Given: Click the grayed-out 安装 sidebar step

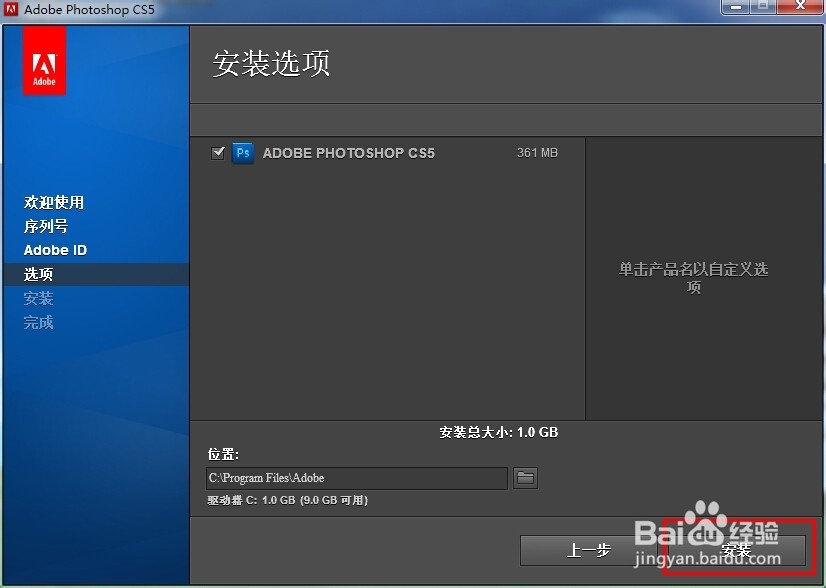Looking at the screenshot, I should pos(38,298).
